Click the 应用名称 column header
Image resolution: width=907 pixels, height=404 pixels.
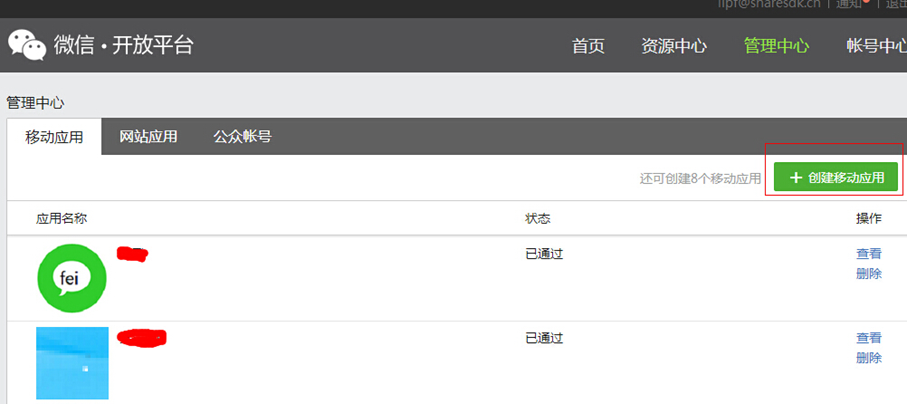point(69,218)
